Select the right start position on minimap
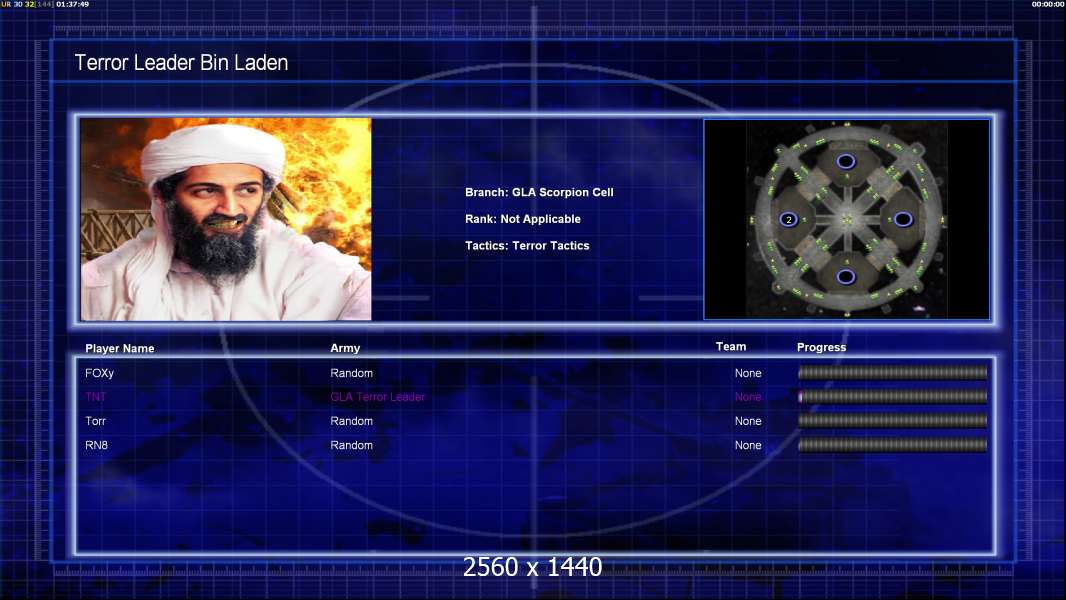 point(903,219)
